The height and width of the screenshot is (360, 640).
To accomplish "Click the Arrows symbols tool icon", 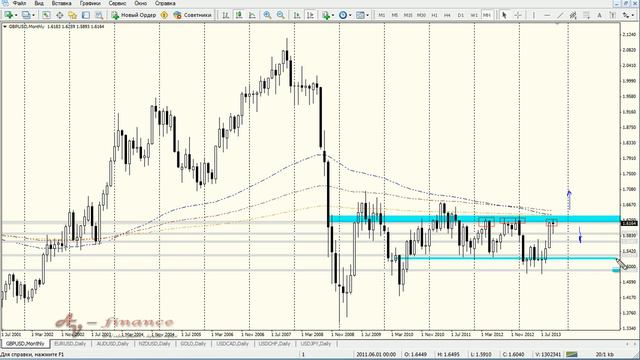I will [x=625, y=15].
